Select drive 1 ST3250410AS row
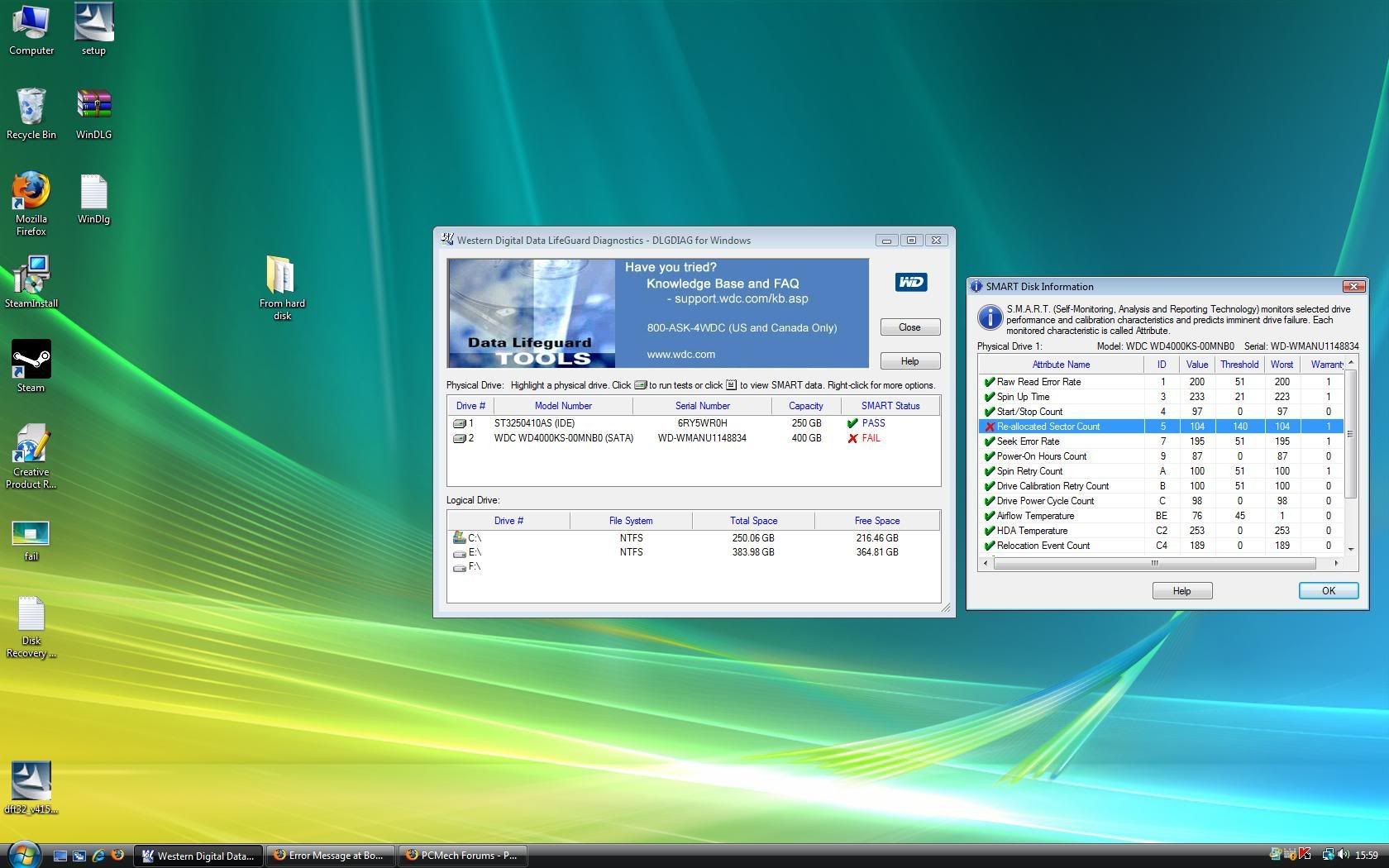 click(x=534, y=423)
